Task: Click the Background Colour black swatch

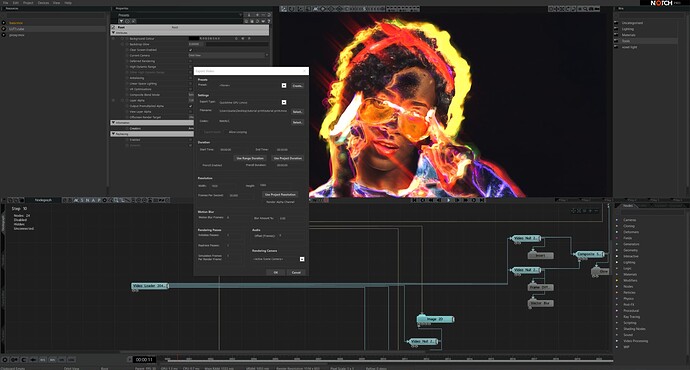Action: pos(194,39)
